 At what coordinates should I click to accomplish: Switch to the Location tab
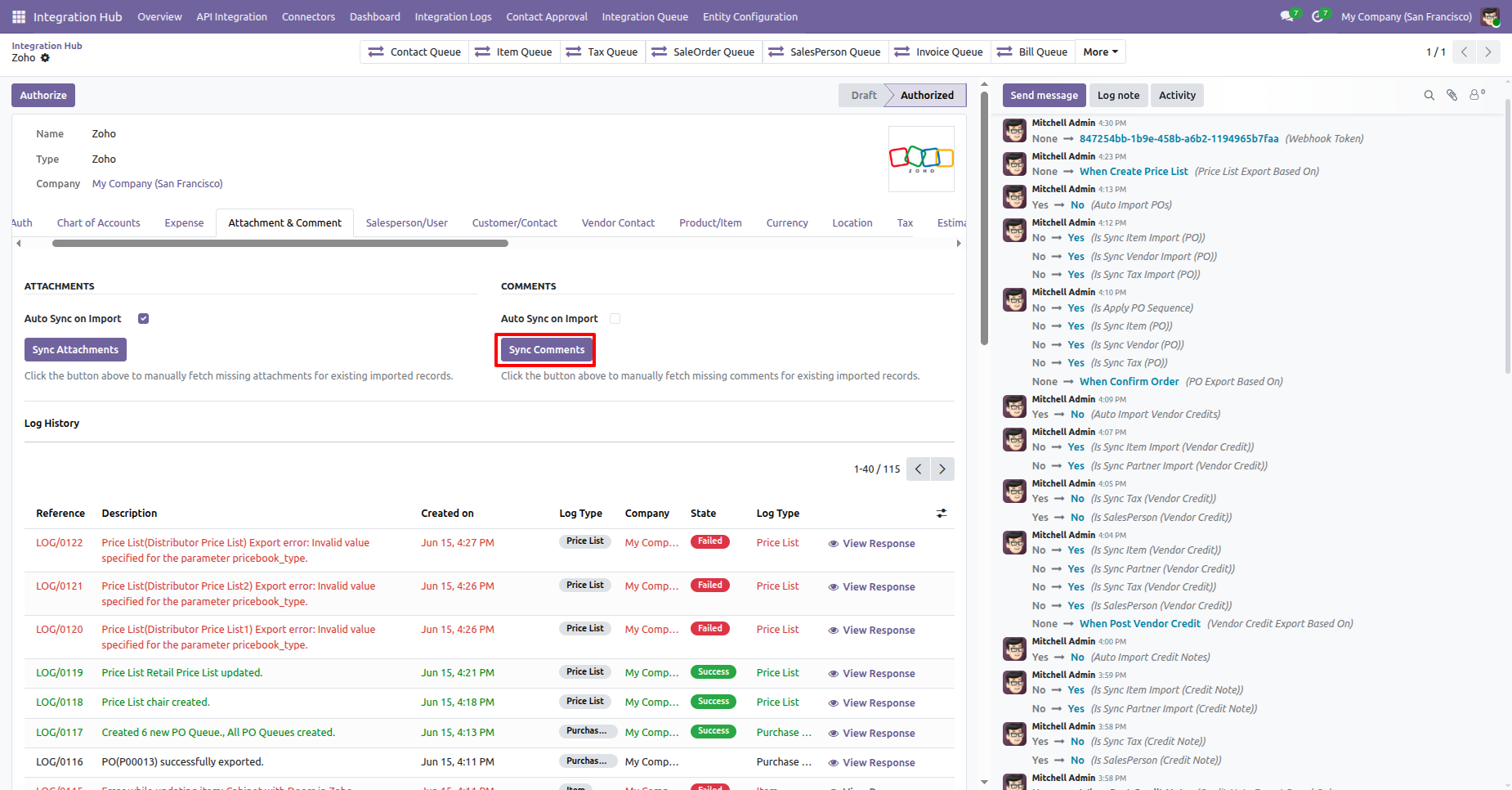coord(852,223)
